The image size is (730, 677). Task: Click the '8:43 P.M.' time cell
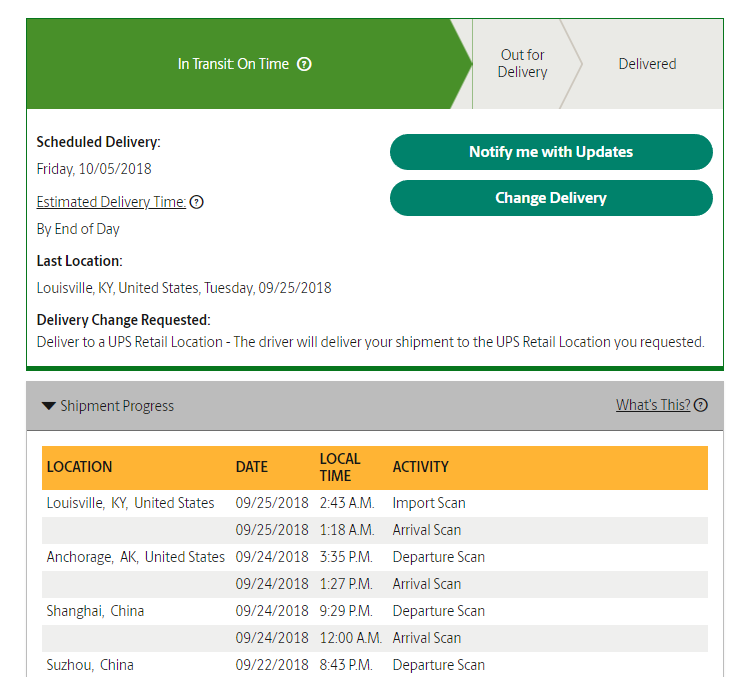(346, 665)
